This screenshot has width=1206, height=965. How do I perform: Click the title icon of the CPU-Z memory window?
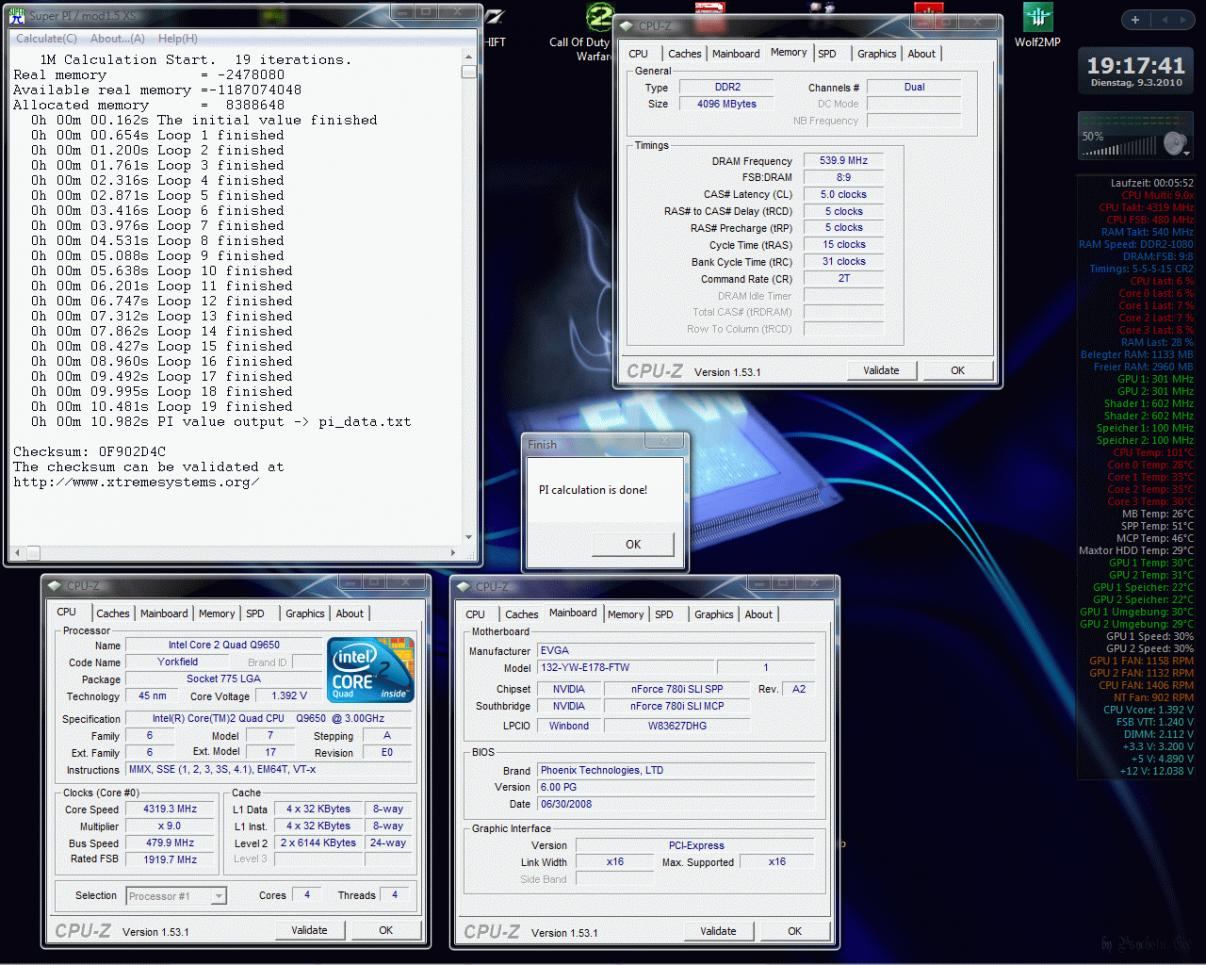pos(626,25)
